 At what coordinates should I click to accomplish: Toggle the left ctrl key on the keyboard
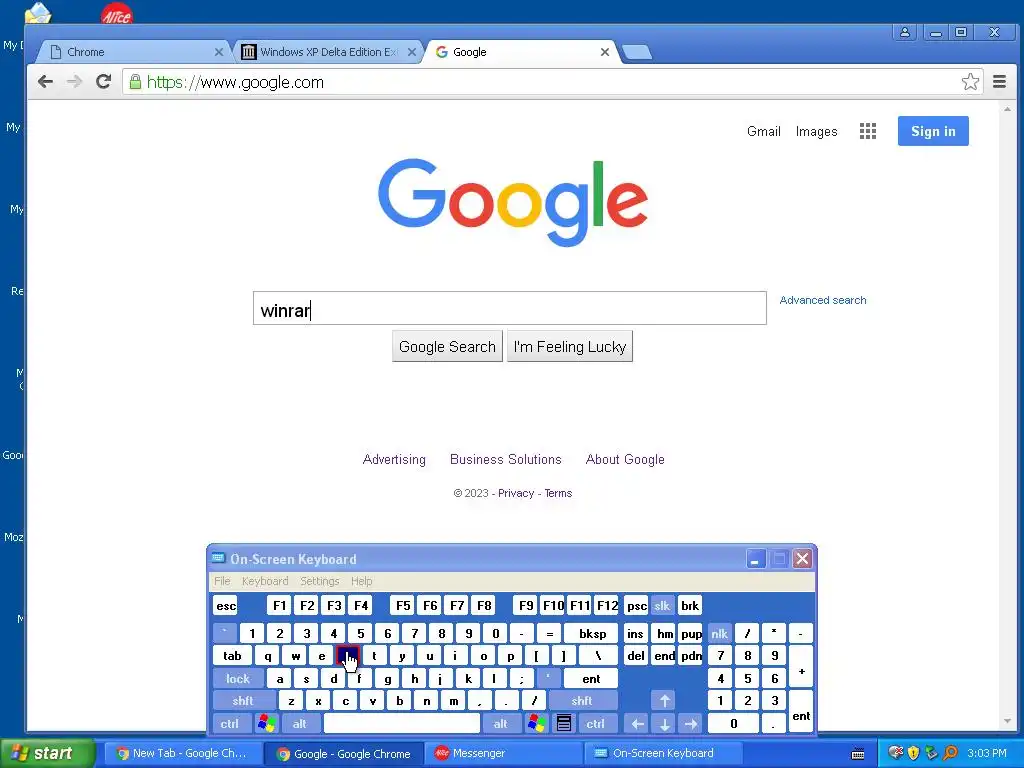(230, 724)
